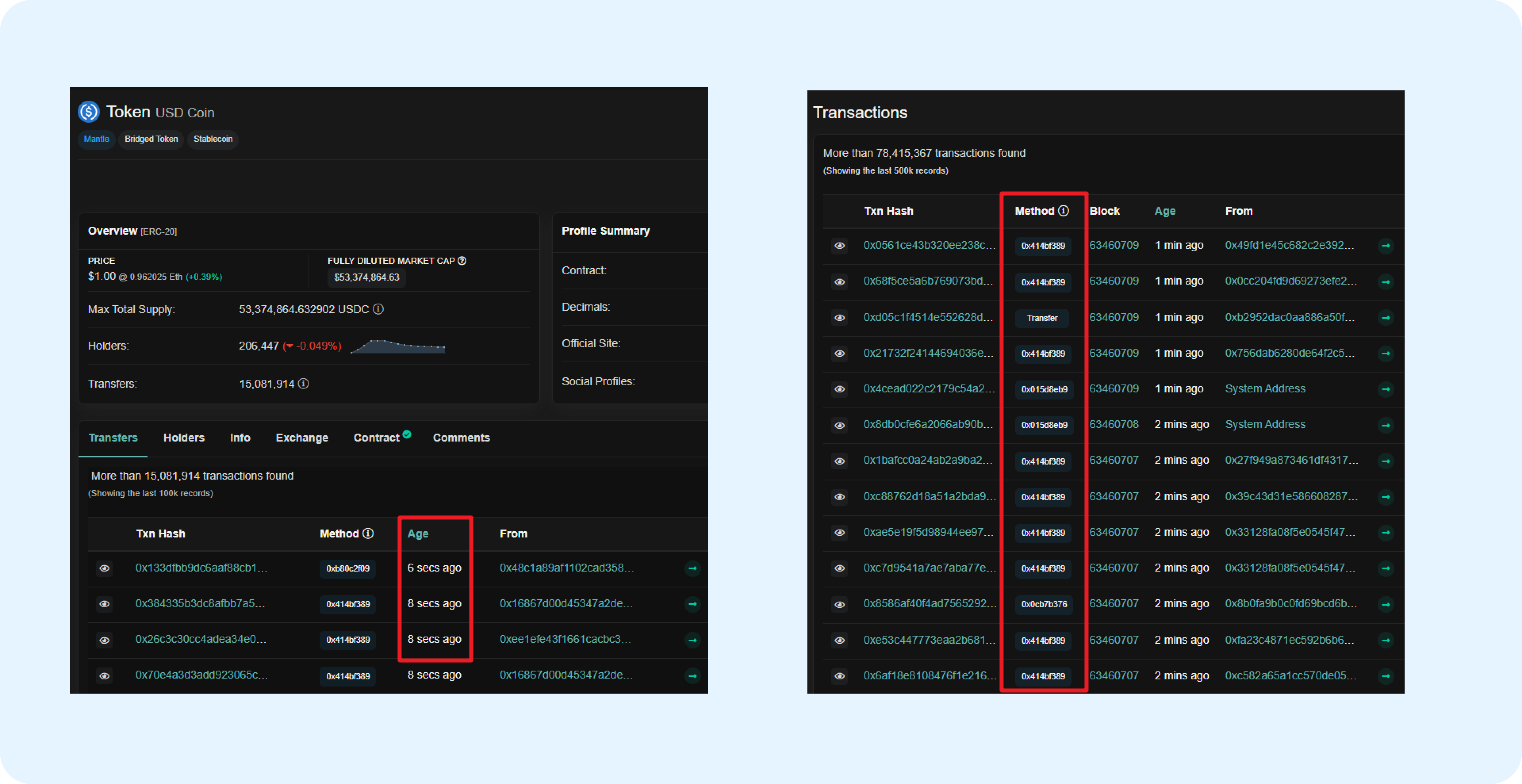
Task: Click the green arrow beside the Transfer method row
Action: 1386,317
